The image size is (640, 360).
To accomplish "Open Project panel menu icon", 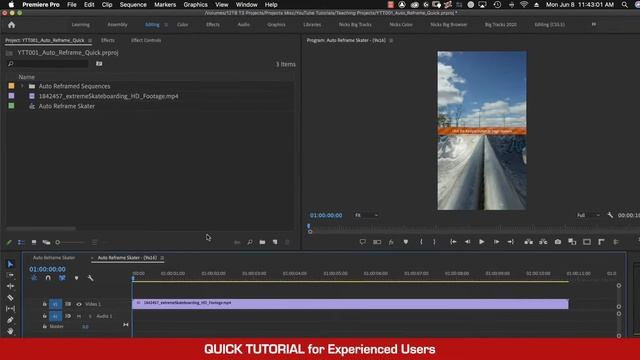I will (x=90, y=40).
